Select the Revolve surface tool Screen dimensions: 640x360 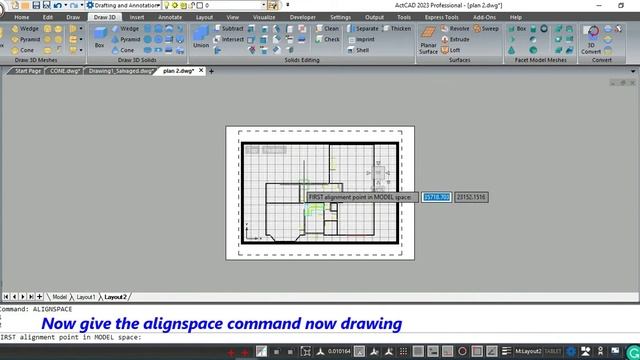click(x=455, y=29)
